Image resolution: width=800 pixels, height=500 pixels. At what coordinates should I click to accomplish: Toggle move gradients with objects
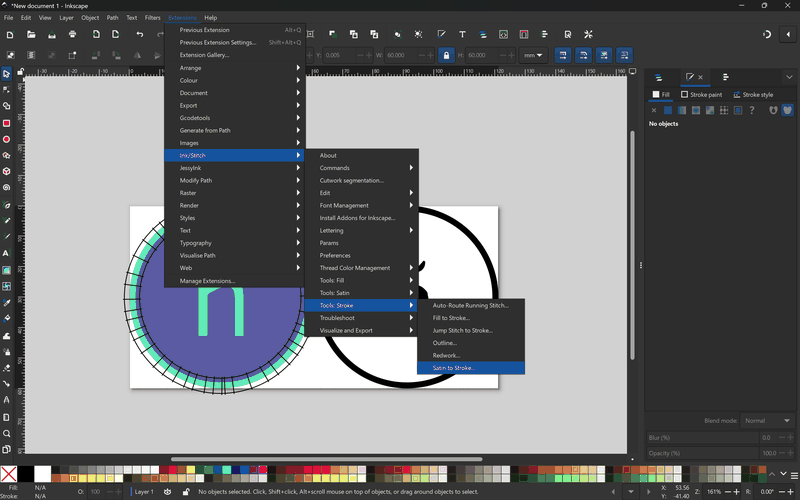[x=604, y=55]
